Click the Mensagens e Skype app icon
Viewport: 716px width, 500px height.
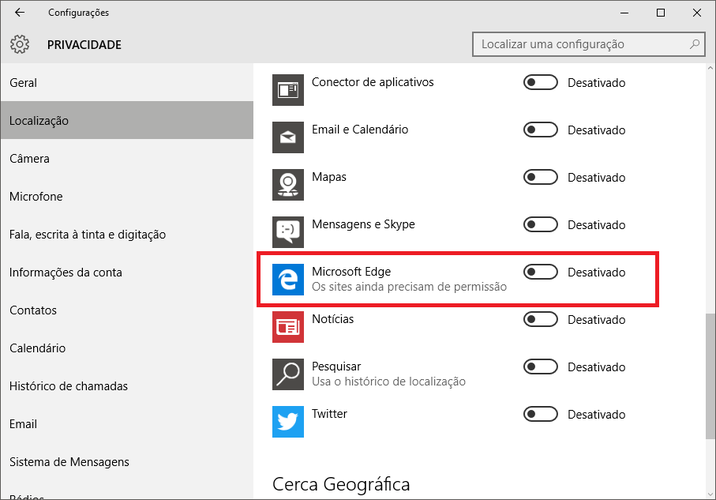coord(288,232)
